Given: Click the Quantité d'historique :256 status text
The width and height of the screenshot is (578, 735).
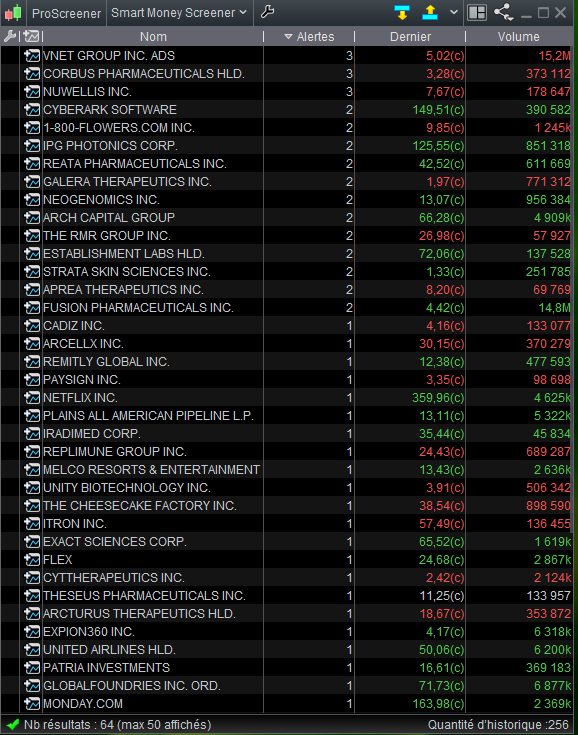Looking at the screenshot, I should point(498,725).
